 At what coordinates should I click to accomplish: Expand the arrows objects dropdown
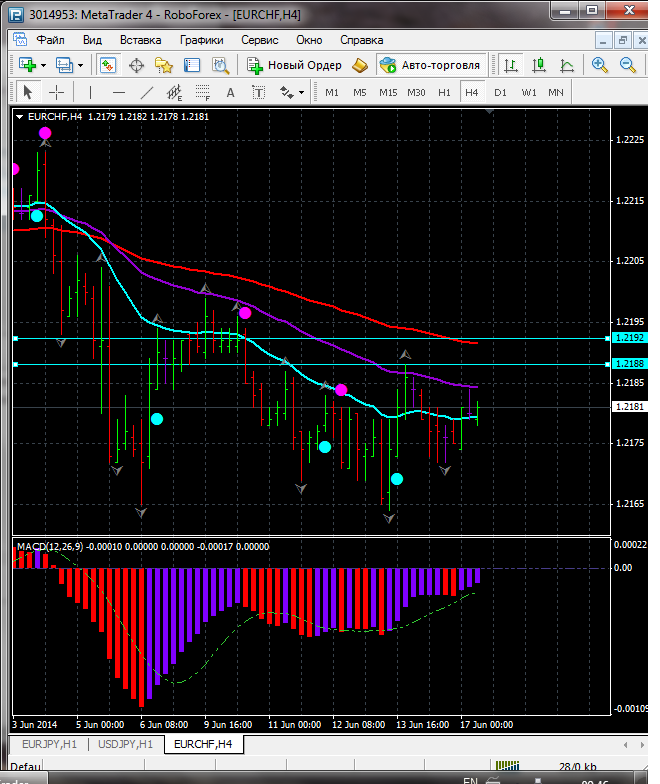(301, 92)
